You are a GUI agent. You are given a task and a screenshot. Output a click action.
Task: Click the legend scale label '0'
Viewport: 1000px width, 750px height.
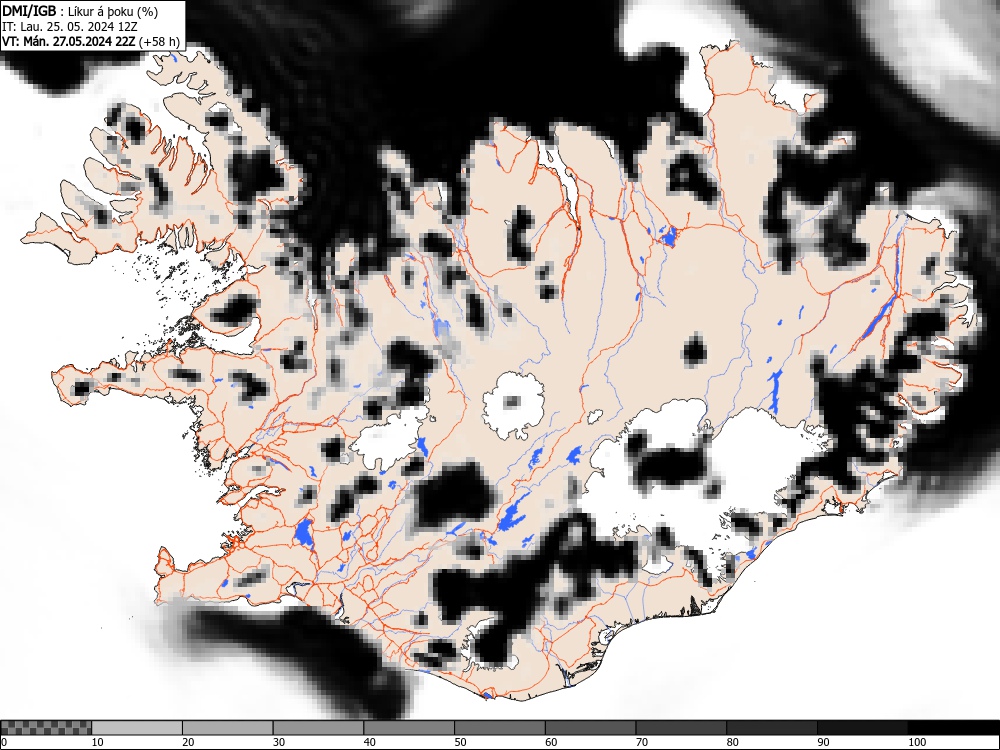(x=4, y=742)
